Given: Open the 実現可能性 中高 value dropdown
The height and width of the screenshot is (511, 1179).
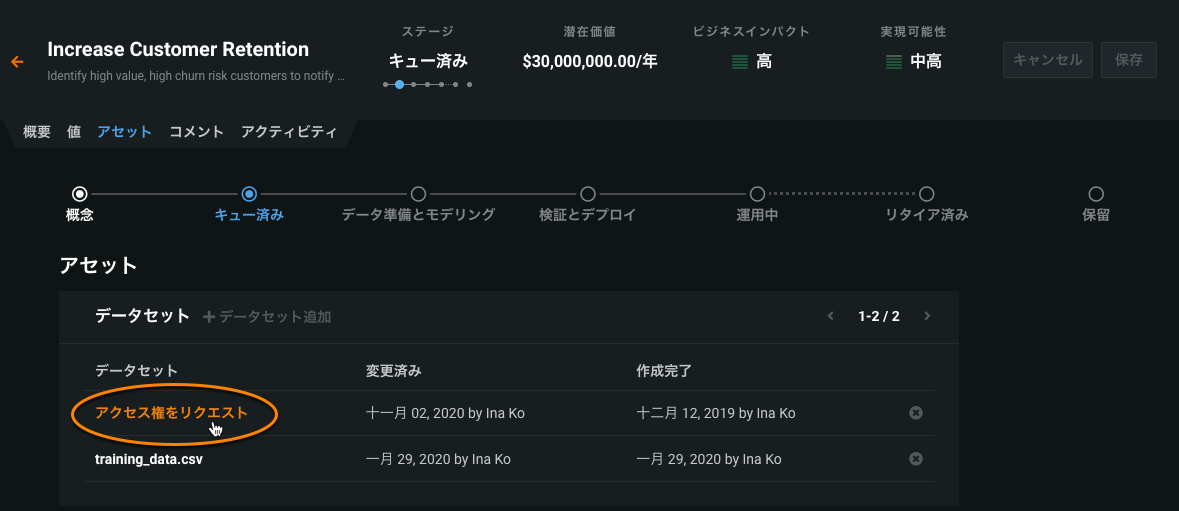Looking at the screenshot, I should [926, 62].
